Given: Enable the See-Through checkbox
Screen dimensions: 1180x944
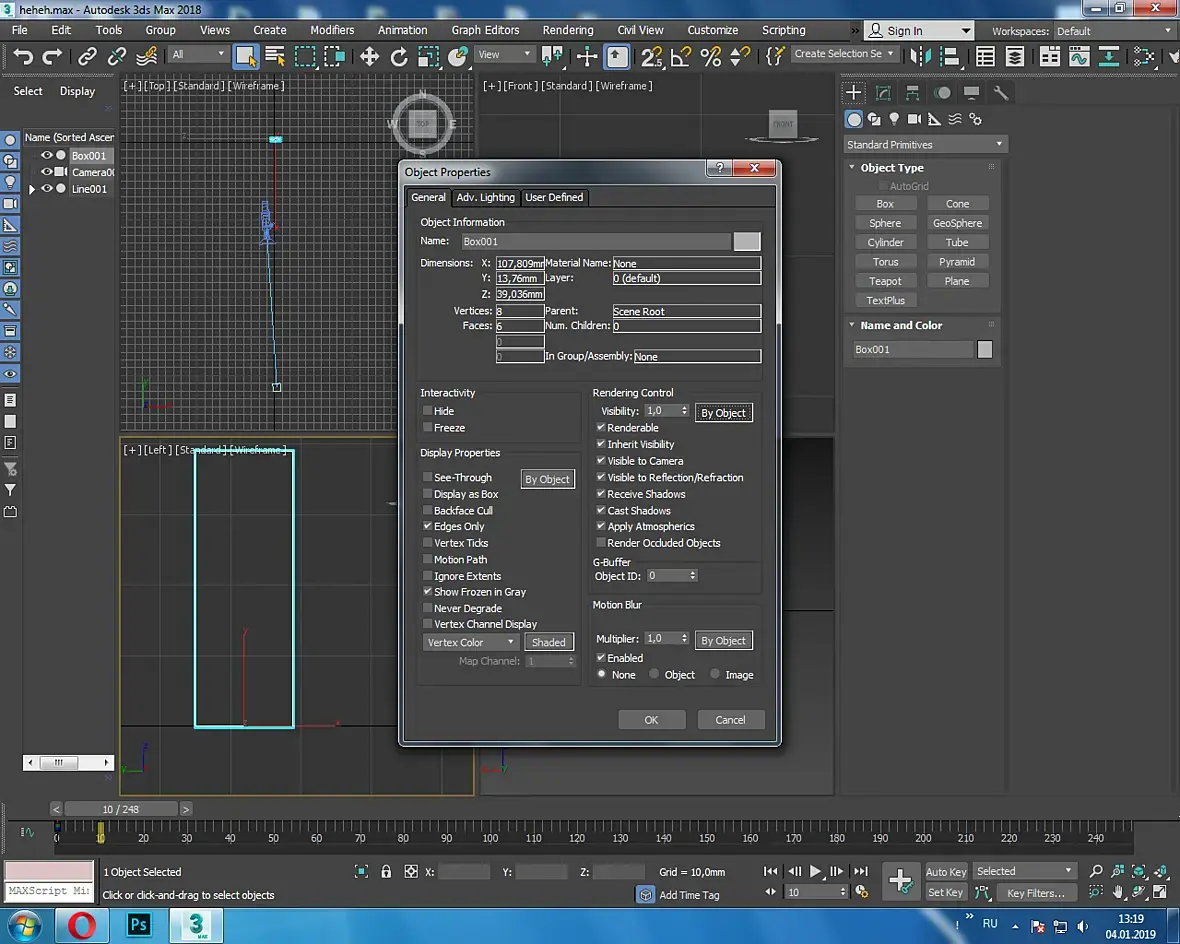Looking at the screenshot, I should [x=428, y=478].
